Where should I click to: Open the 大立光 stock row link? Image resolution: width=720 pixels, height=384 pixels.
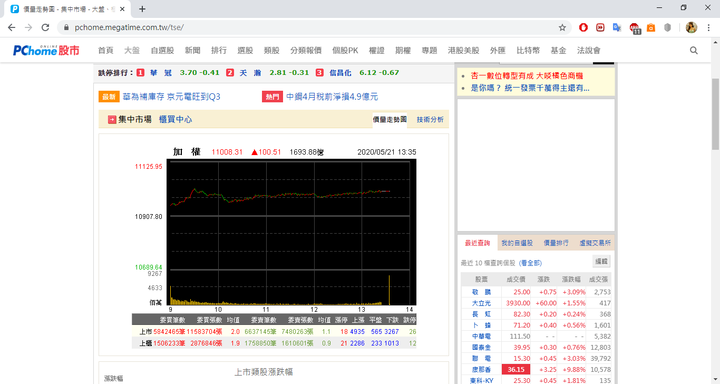[481, 303]
